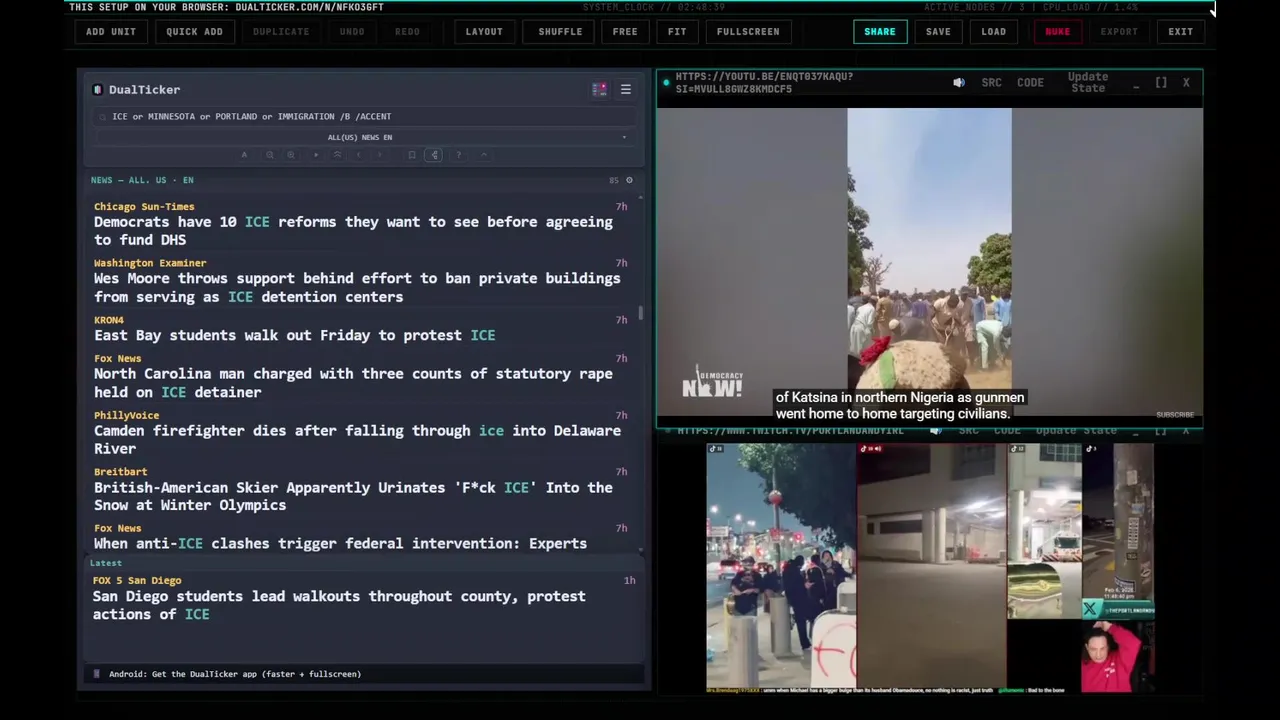Click the Twitch unit URL text
Image resolution: width=1280 pixels, height=720 pixels.
pyautogui.click(x=790, y=431)
